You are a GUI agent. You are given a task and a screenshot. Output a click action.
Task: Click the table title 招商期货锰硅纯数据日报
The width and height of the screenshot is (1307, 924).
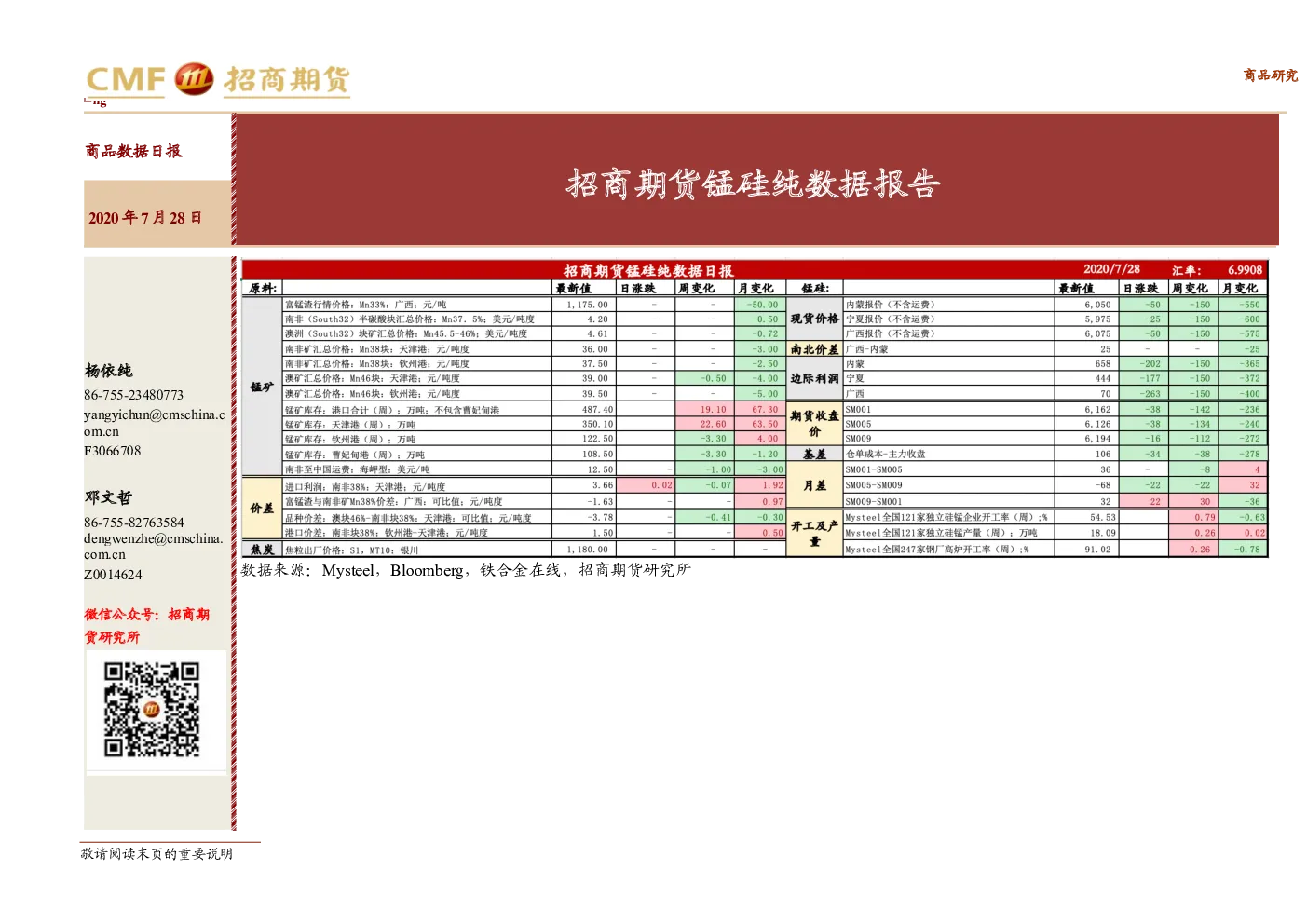click(648, 271)
